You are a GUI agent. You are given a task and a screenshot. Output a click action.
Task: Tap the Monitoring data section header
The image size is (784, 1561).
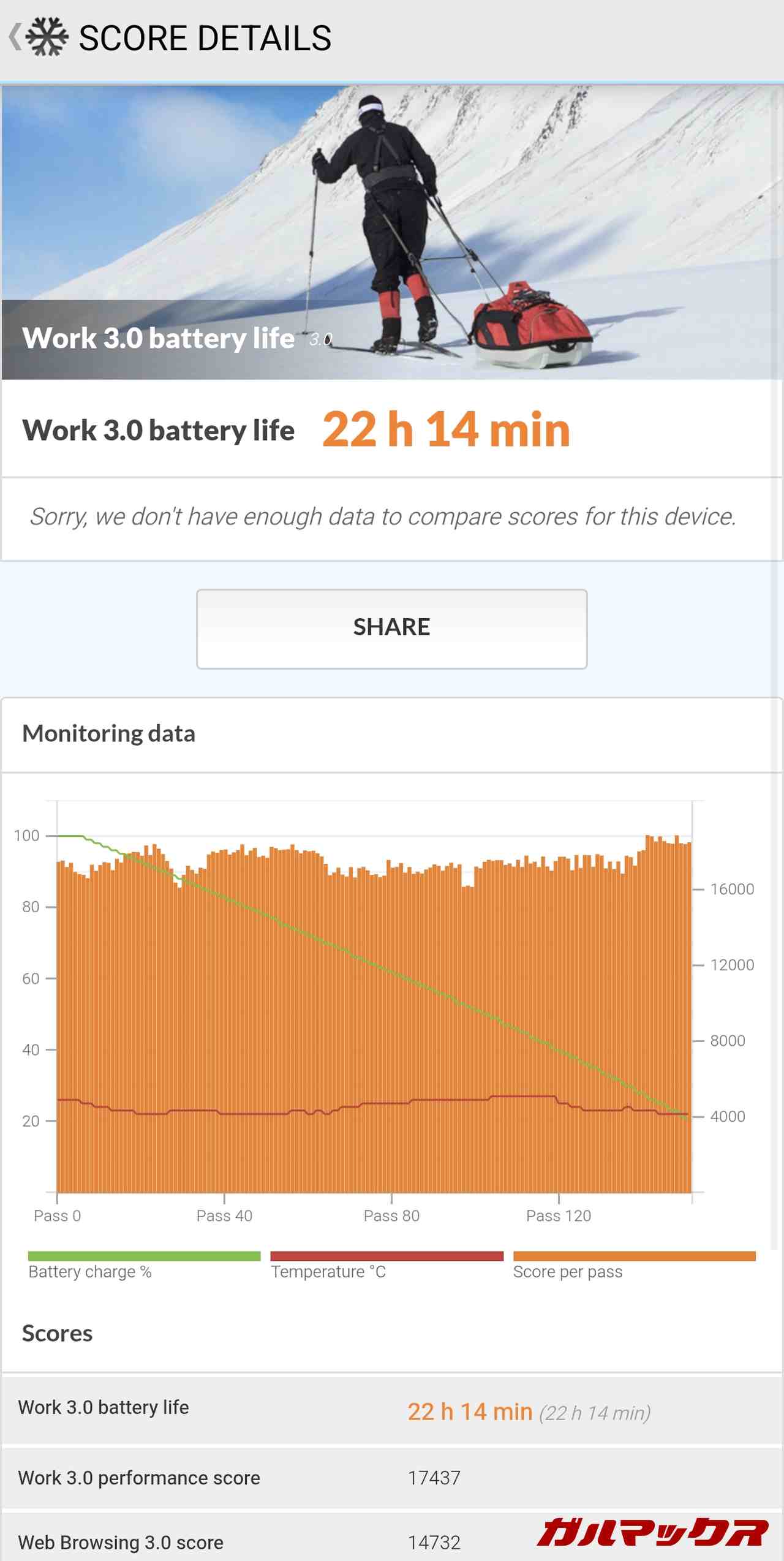109,734
